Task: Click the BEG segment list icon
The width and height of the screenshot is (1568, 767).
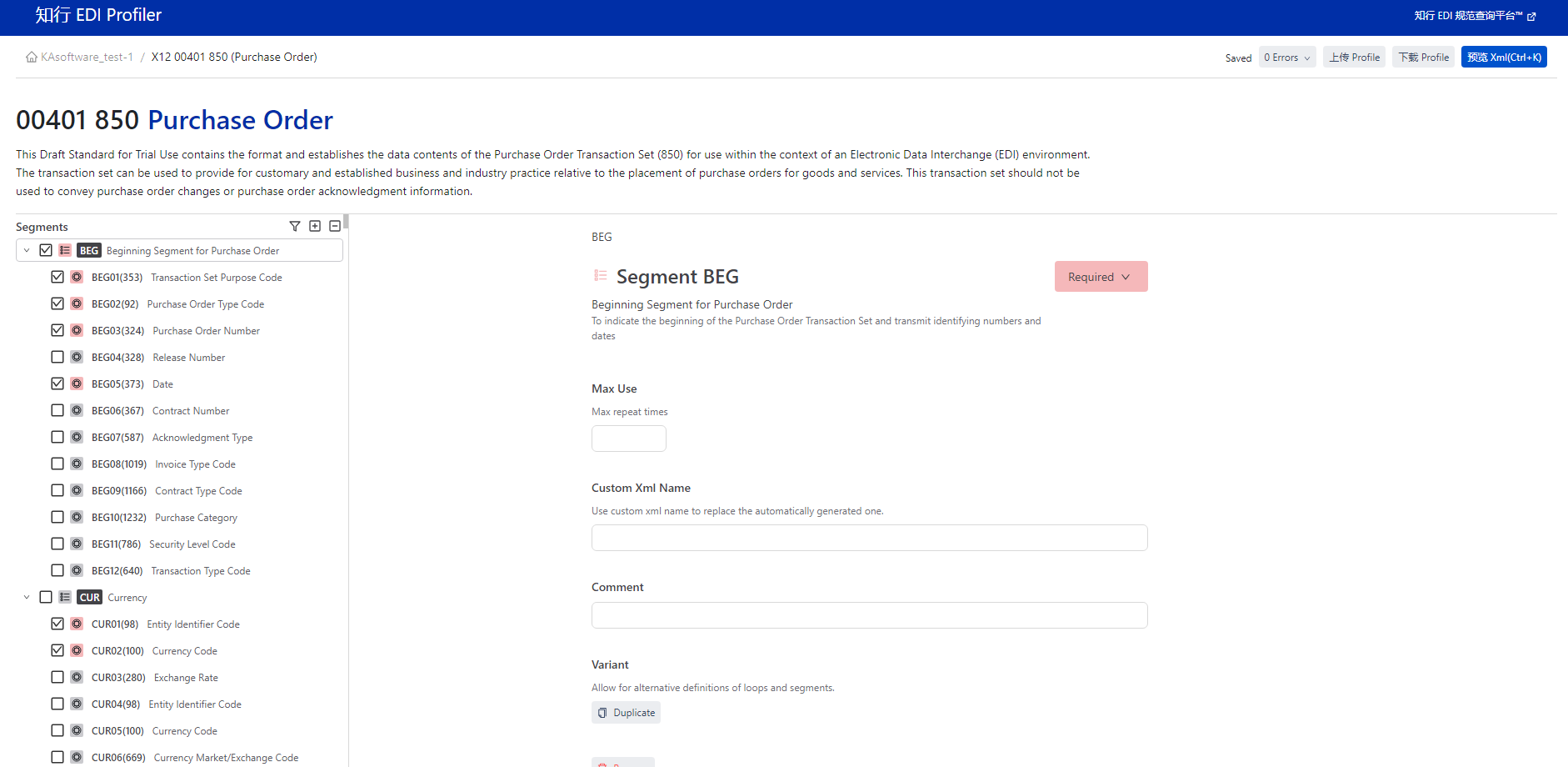Action: (65, 250)
